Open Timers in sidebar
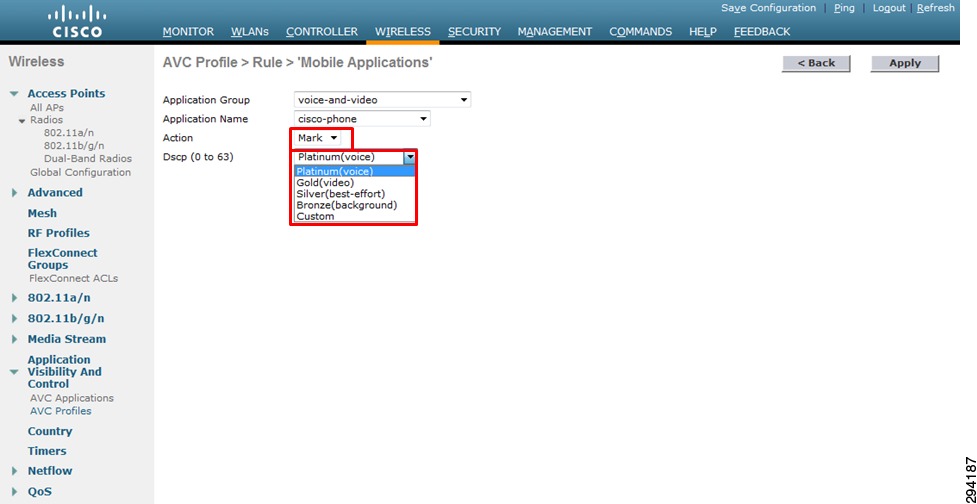 click(x=47, y=451)
